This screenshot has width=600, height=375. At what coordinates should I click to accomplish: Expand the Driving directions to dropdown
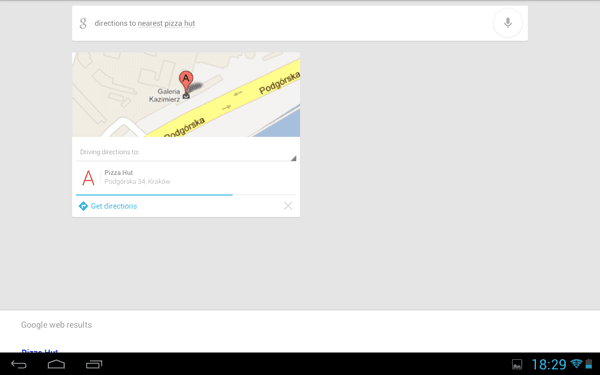point(186,153)
